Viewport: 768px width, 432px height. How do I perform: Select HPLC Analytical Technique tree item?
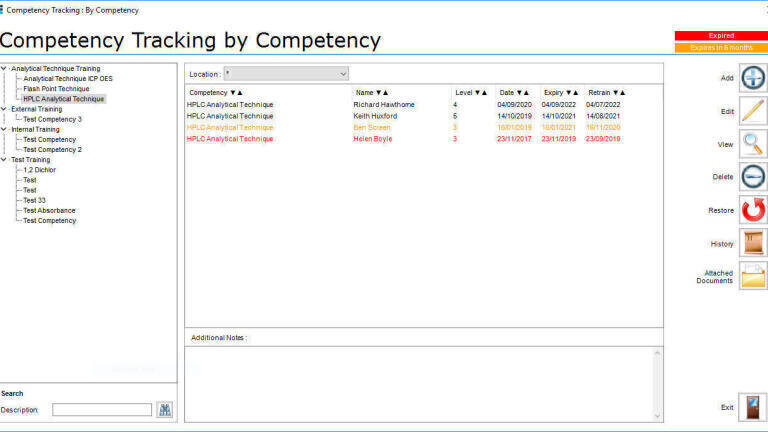pyautogui.click(x=64, y=99)
